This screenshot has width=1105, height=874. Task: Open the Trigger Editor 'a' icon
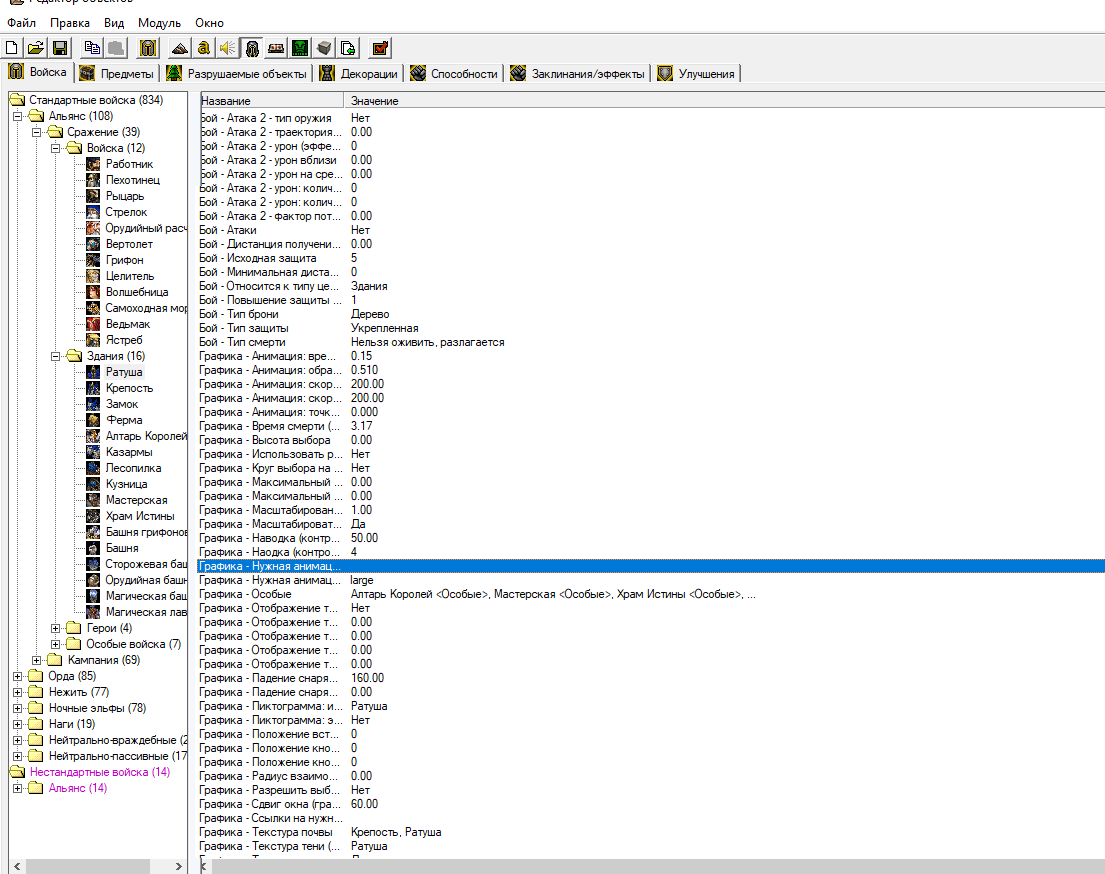tap(204, 48)
